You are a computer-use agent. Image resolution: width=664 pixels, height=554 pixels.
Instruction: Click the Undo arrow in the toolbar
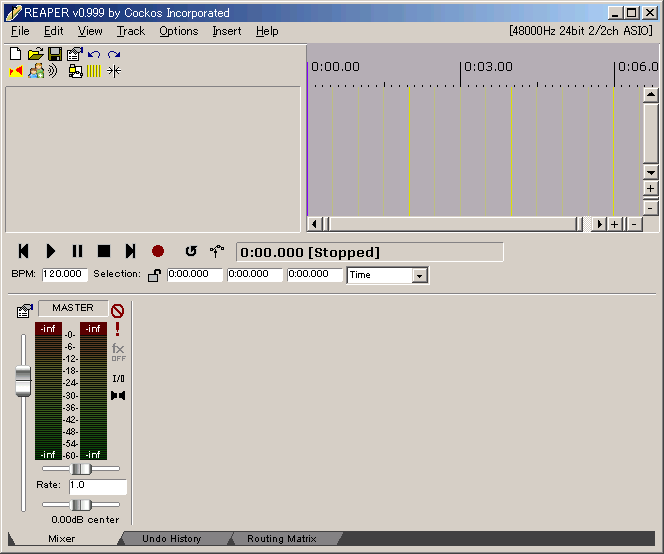click(x=94, y=54)
